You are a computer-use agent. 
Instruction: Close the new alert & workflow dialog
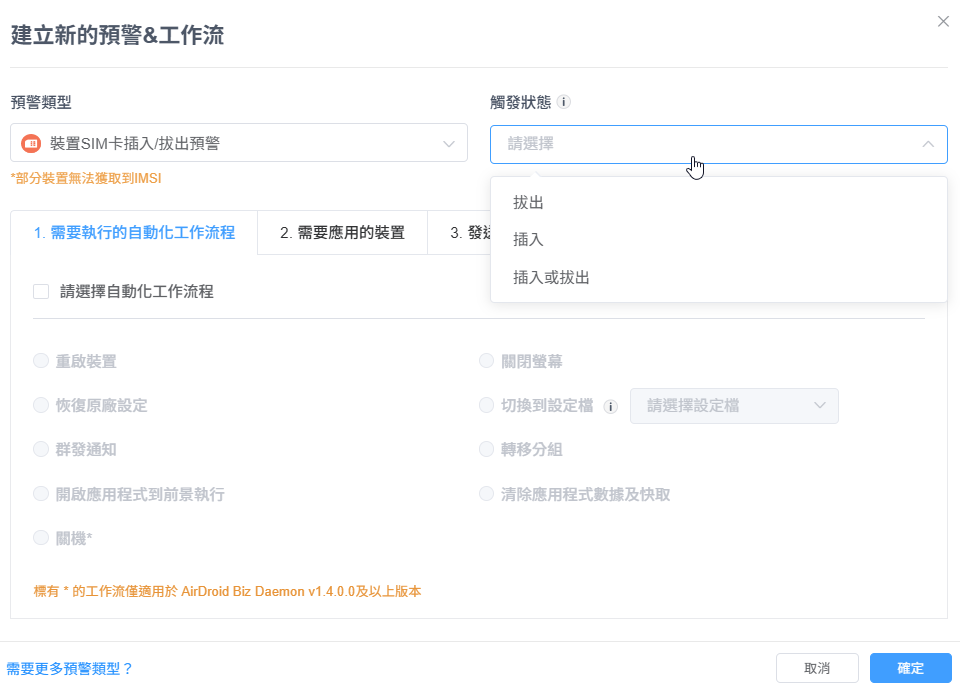tap(943, 21)
